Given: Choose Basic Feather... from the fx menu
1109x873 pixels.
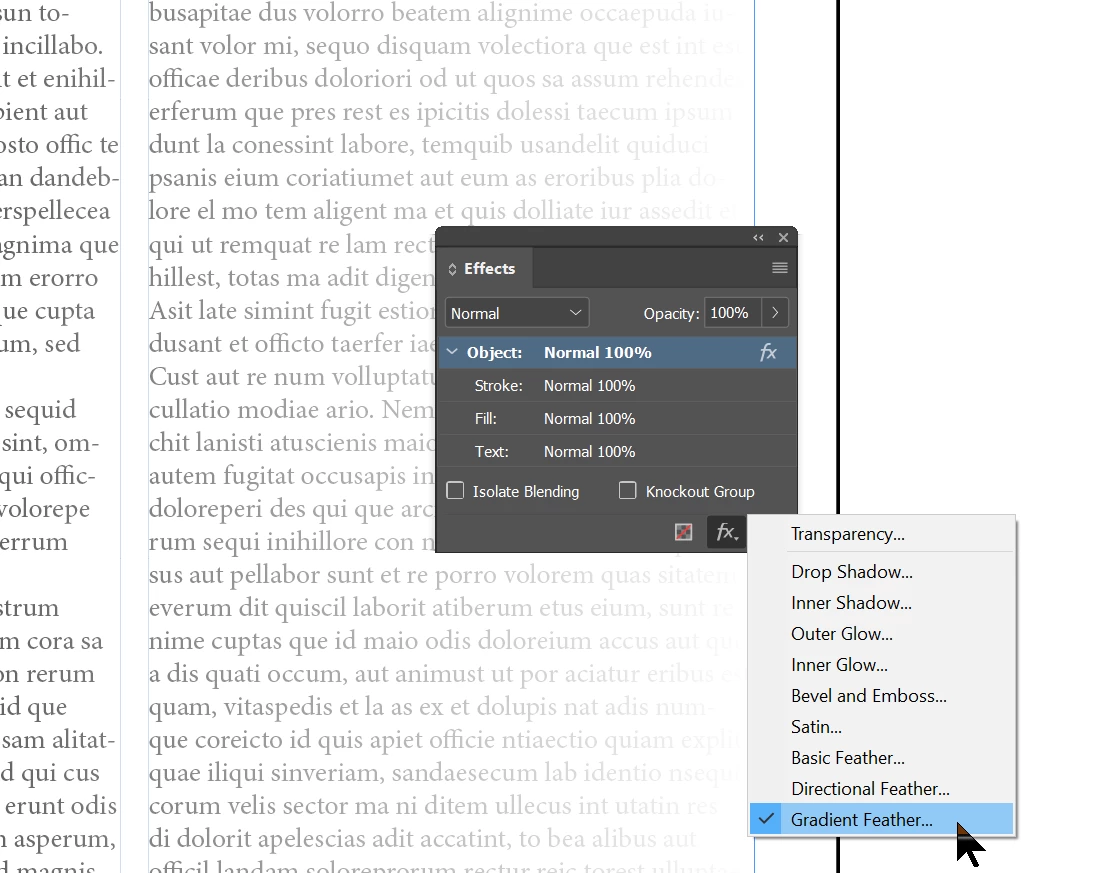Looking at the screenshot, I should (x=881, y=758).
